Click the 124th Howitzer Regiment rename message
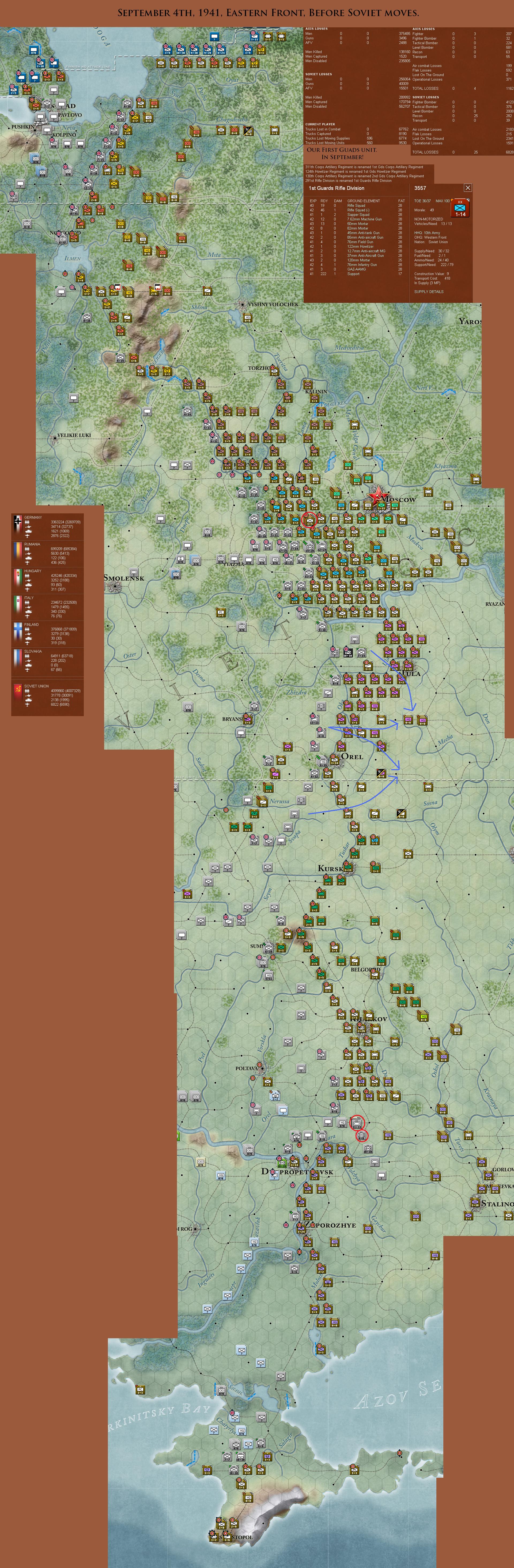The height and width of the screenshot is (1568, 514). click(356, 172)
